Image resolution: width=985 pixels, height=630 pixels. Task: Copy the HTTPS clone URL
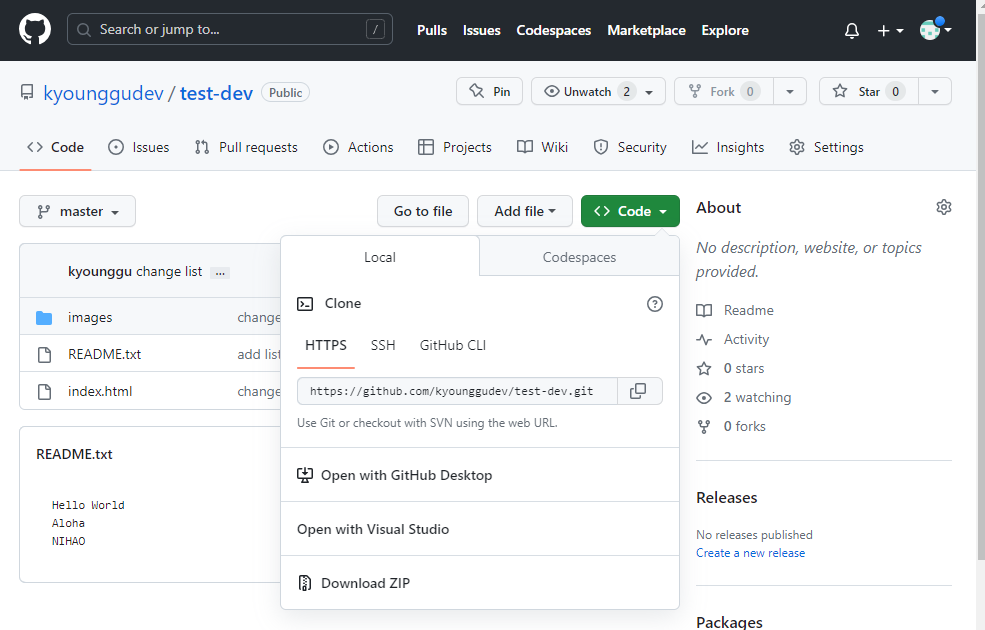pos(639,391)
